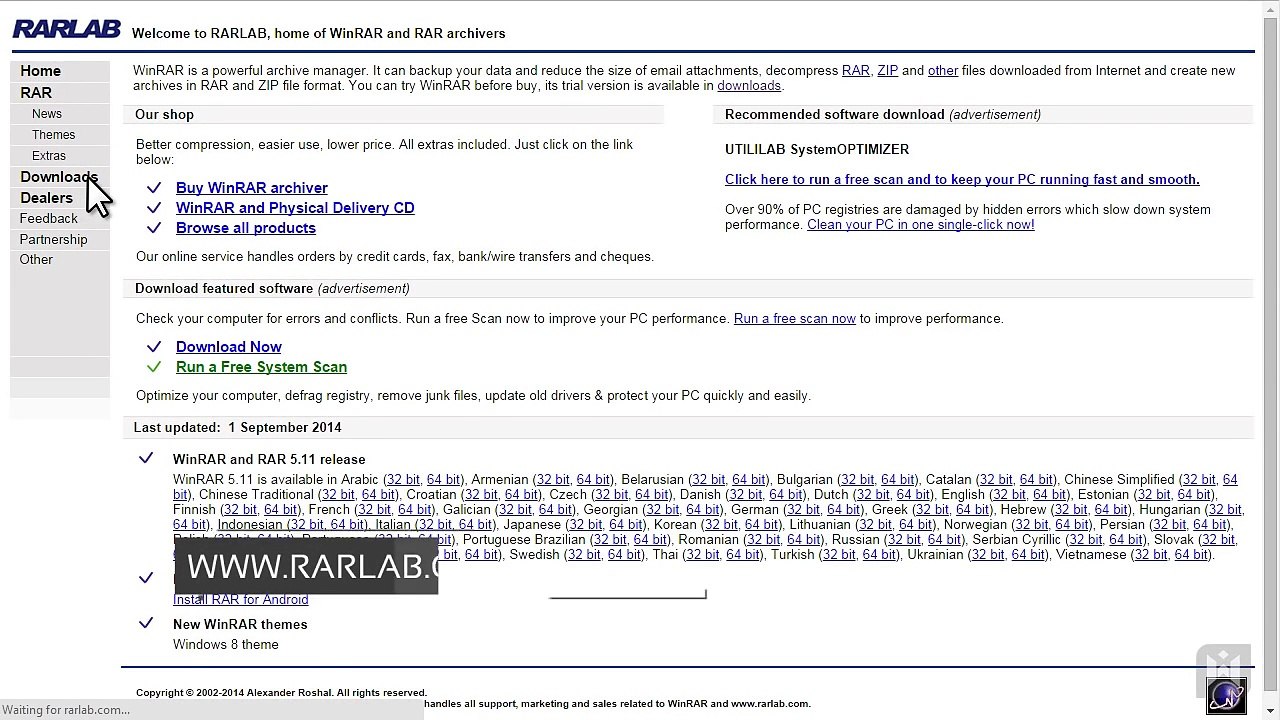Click the green checkmark beside Run a Free System Scan
Screen dimensions: 1280x720
(x=154, y=367)
